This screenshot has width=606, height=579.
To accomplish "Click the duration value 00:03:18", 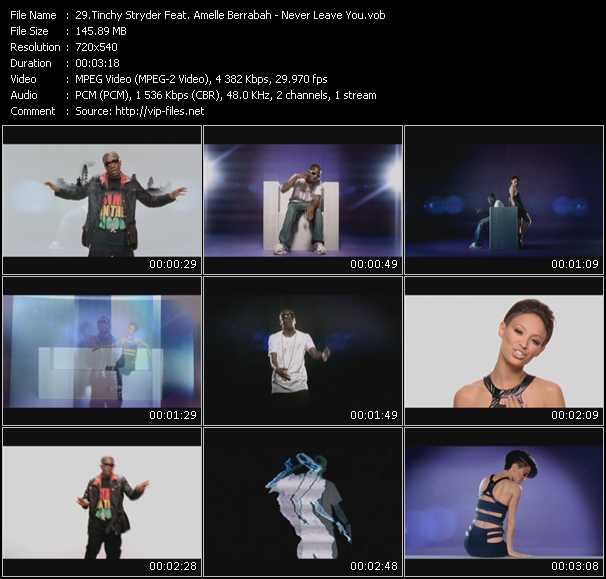I will click(x=97, y=63).
